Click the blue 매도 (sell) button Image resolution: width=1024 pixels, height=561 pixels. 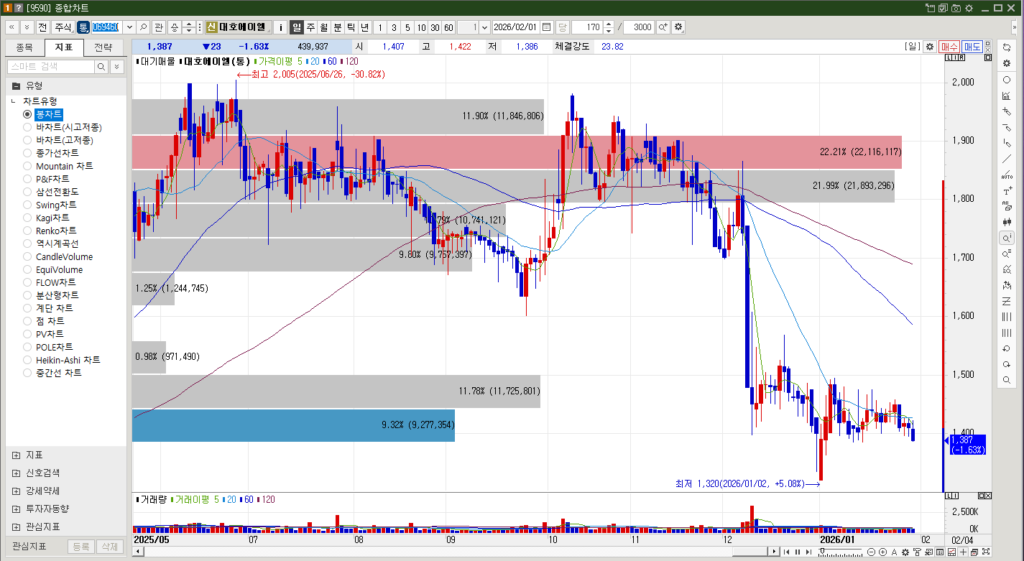tap(972, 47)
